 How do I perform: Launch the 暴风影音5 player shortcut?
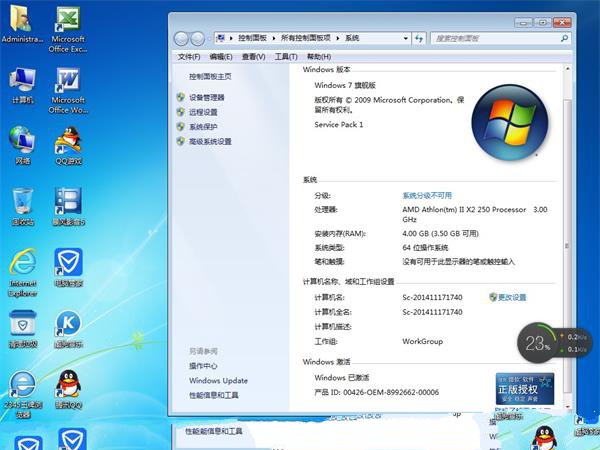pyautogui.click(x=68, y=207)
